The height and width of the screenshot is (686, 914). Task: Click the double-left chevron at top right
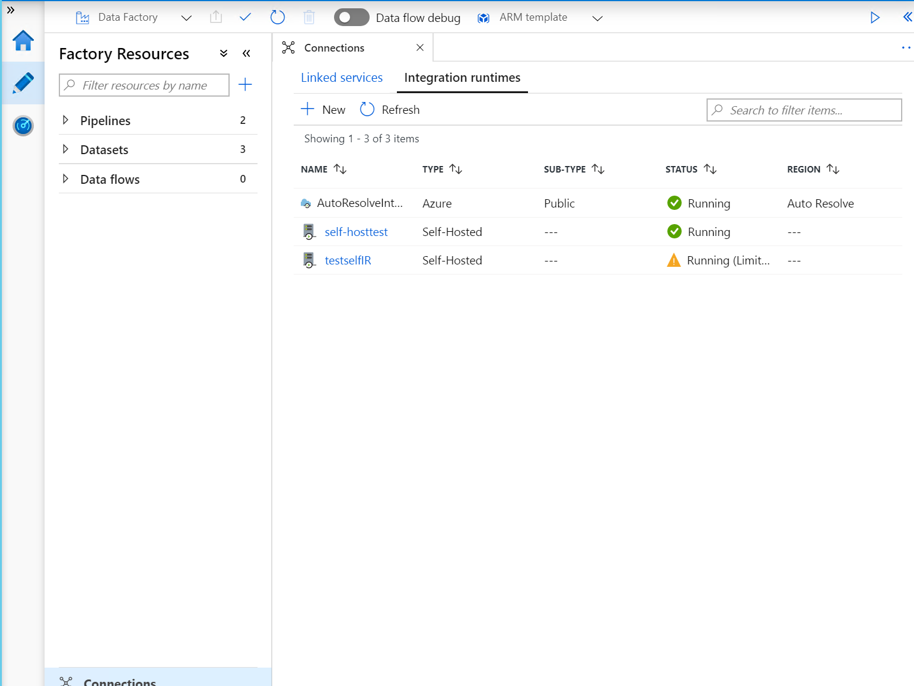pos(908,17)
